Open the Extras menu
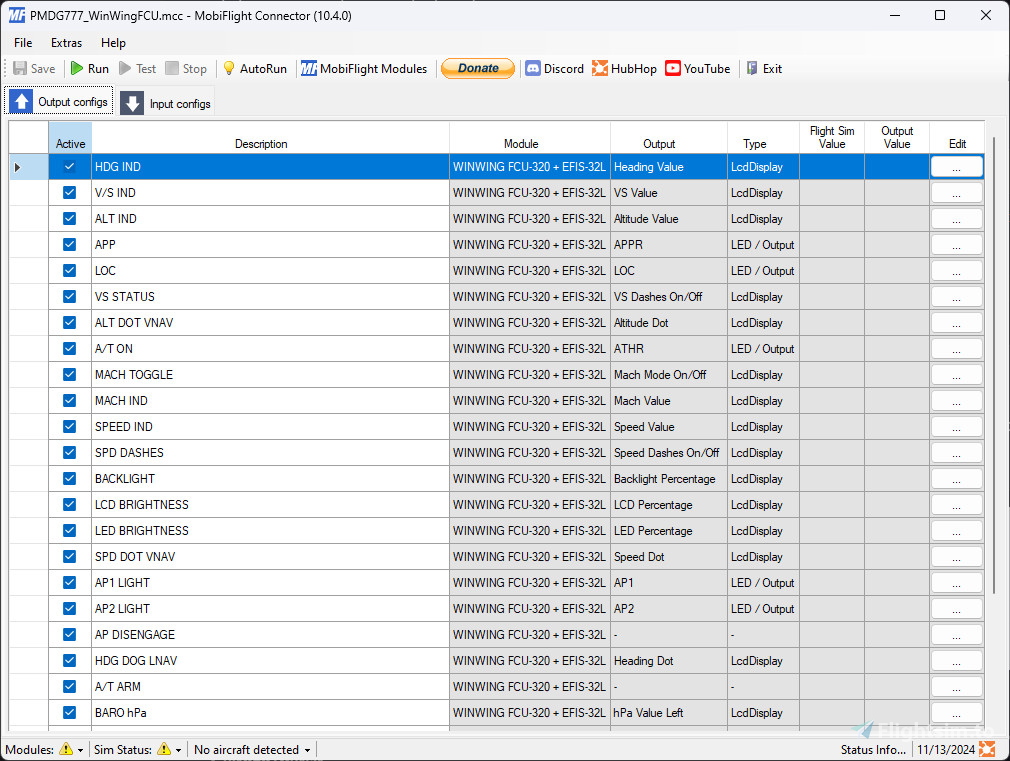Viewport: 1010px width, 761px height. [67, 43]
